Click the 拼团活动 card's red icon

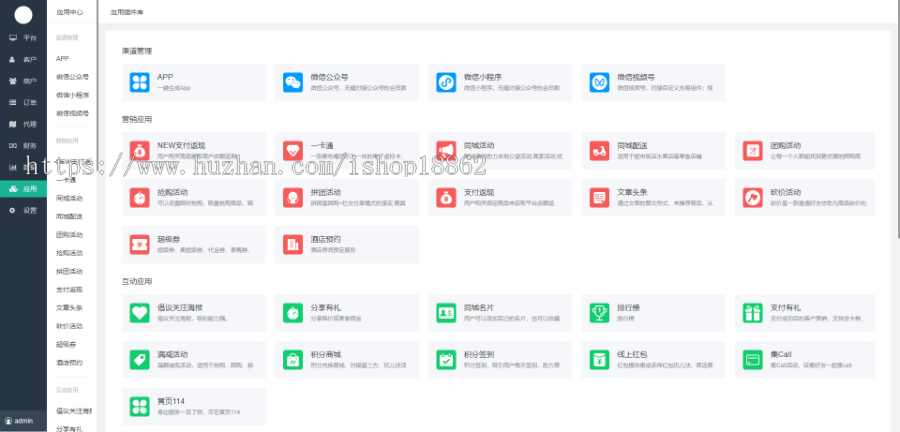coord(293,198)
